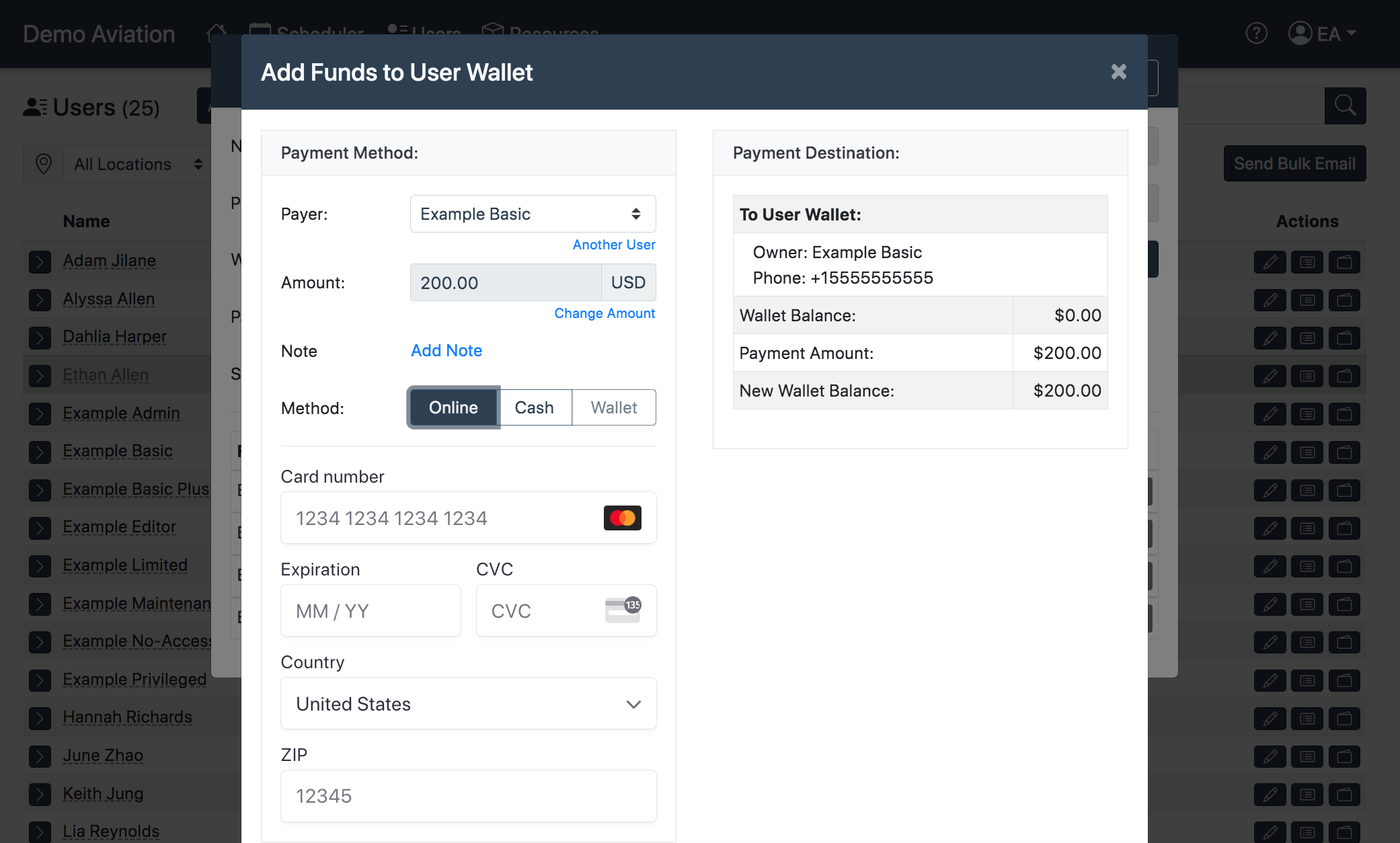1400x843 pixels.
Task: Click the search magnifier icon
Action: (1345, 106)
